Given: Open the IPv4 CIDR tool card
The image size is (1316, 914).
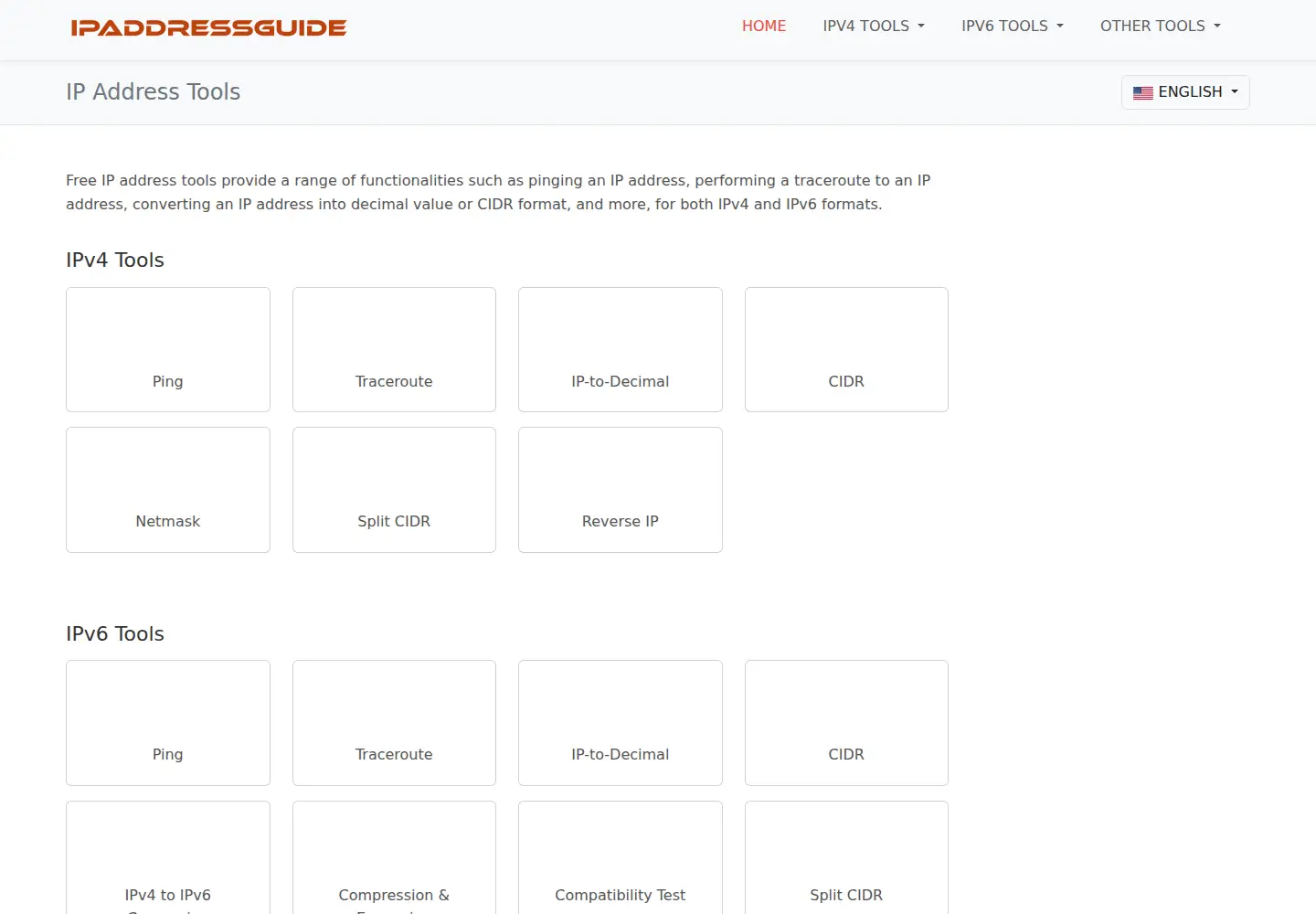Looking at the screenshot, I should pyautogui.click(x=846, y=349).
